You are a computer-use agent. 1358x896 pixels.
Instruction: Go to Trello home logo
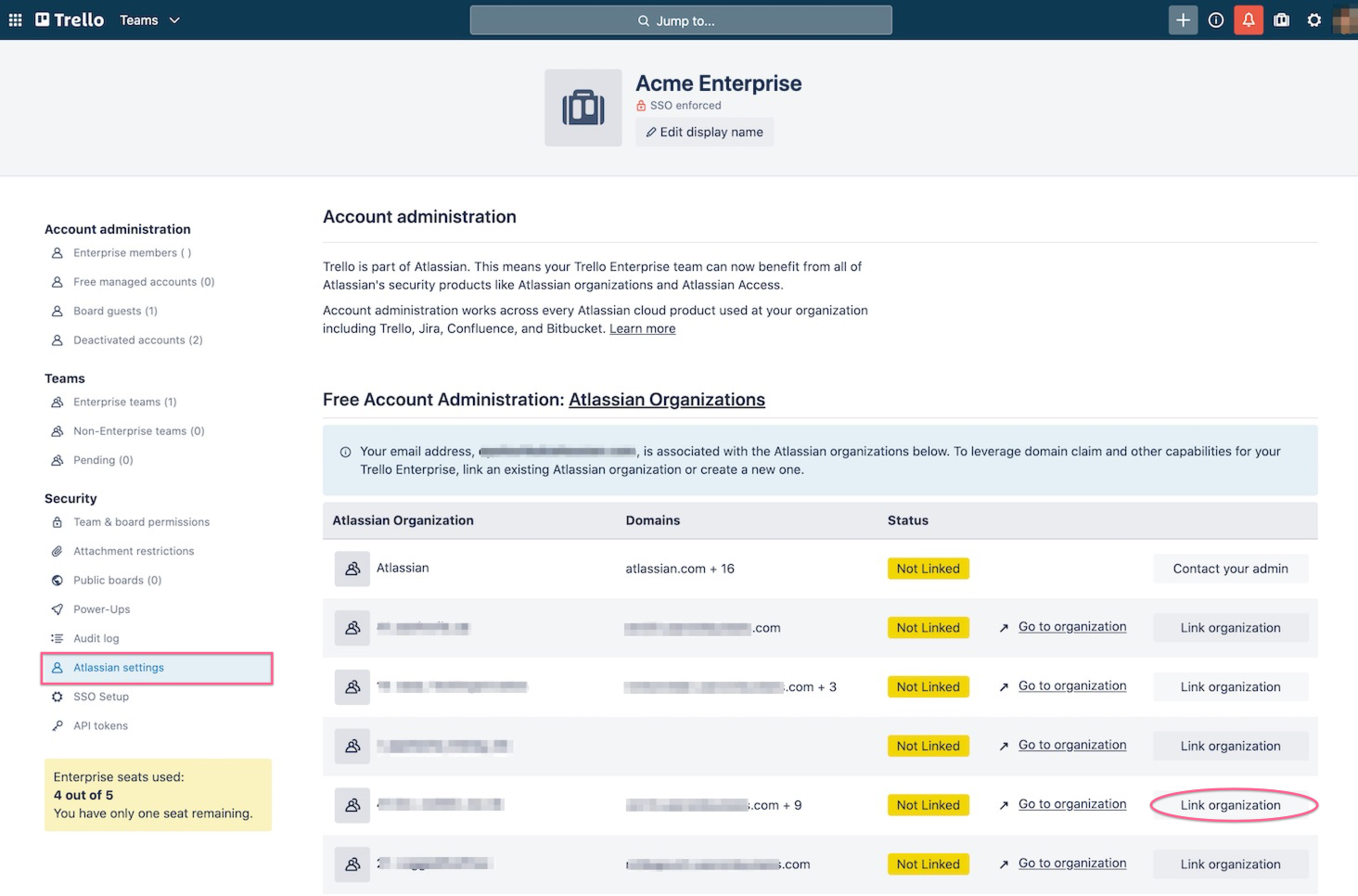pos(70,19)
